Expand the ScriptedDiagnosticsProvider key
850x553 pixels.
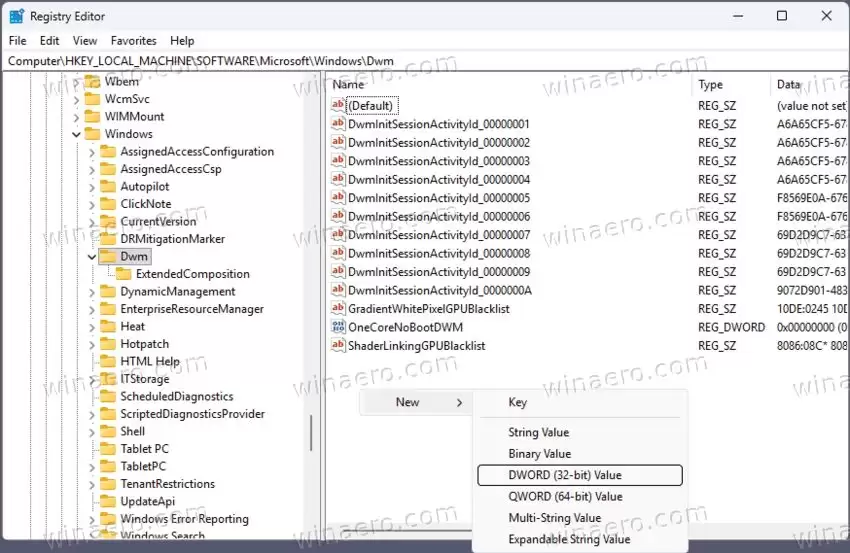pyautogui.click(x=92, y=414)
